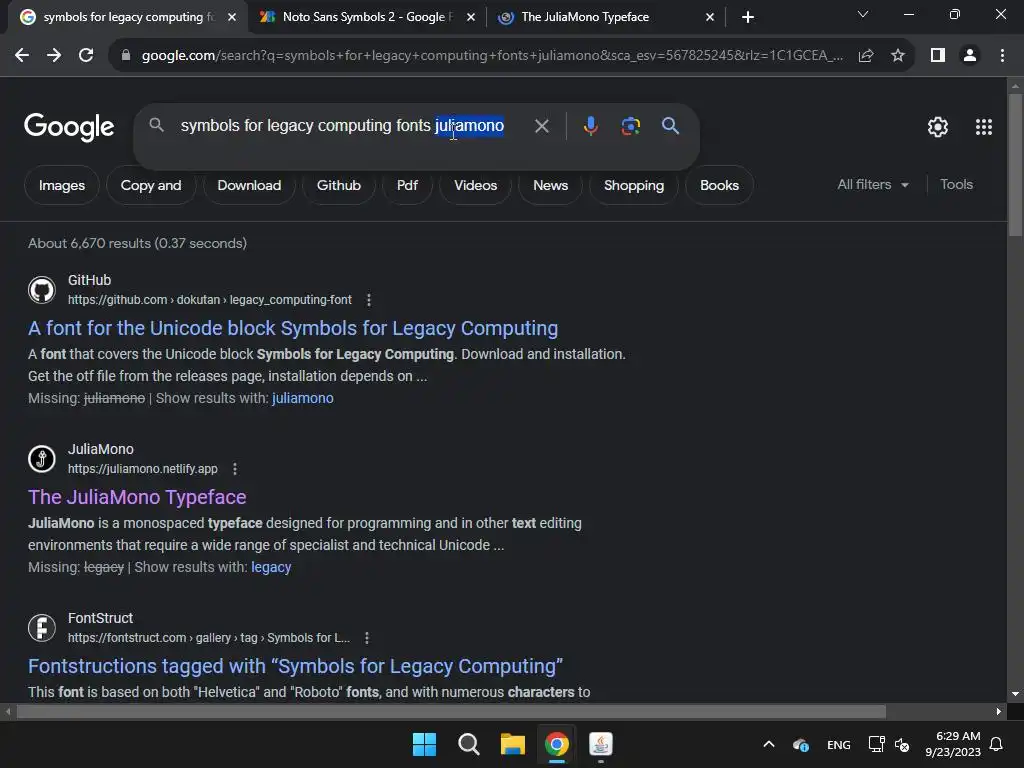Open the clock showing 6:29 AM
The image size is (1024, 768).
pyautogui.click(x=953, y=744)
